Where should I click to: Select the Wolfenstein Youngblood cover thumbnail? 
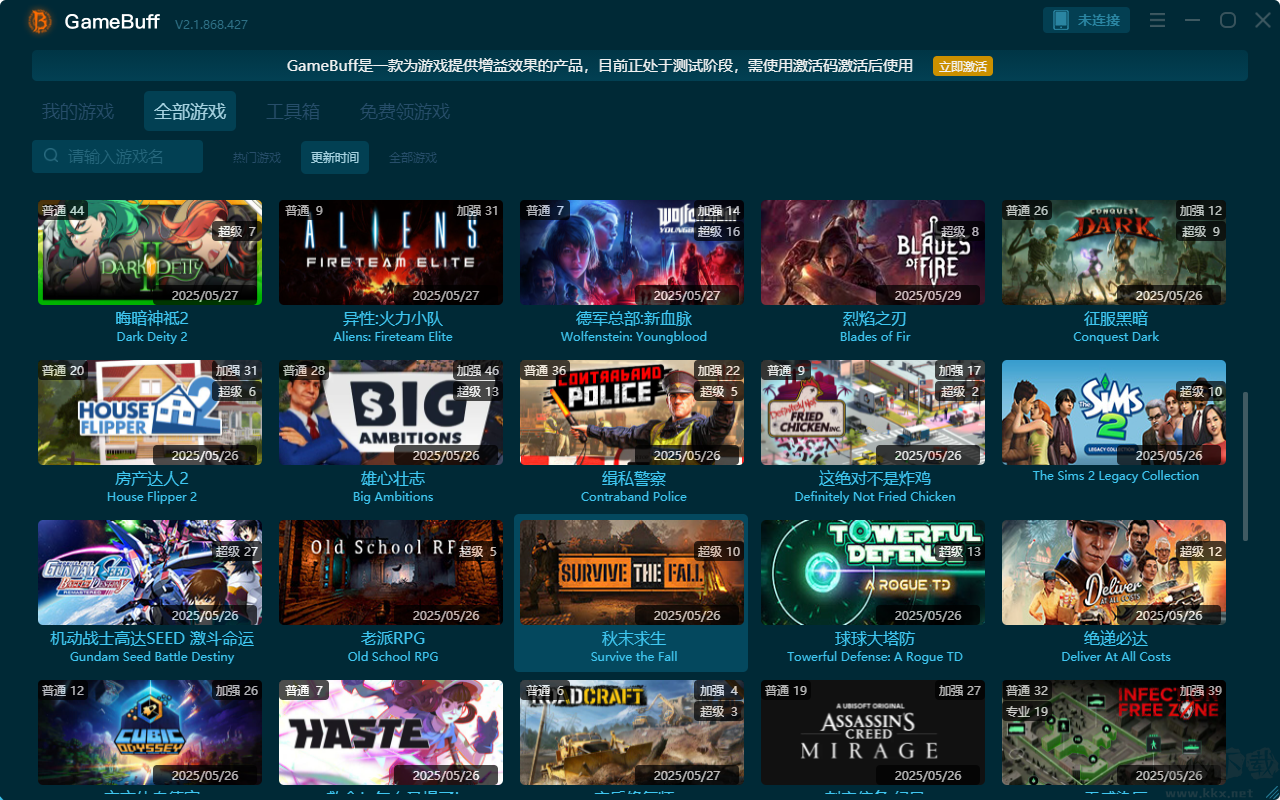[632, 252]
